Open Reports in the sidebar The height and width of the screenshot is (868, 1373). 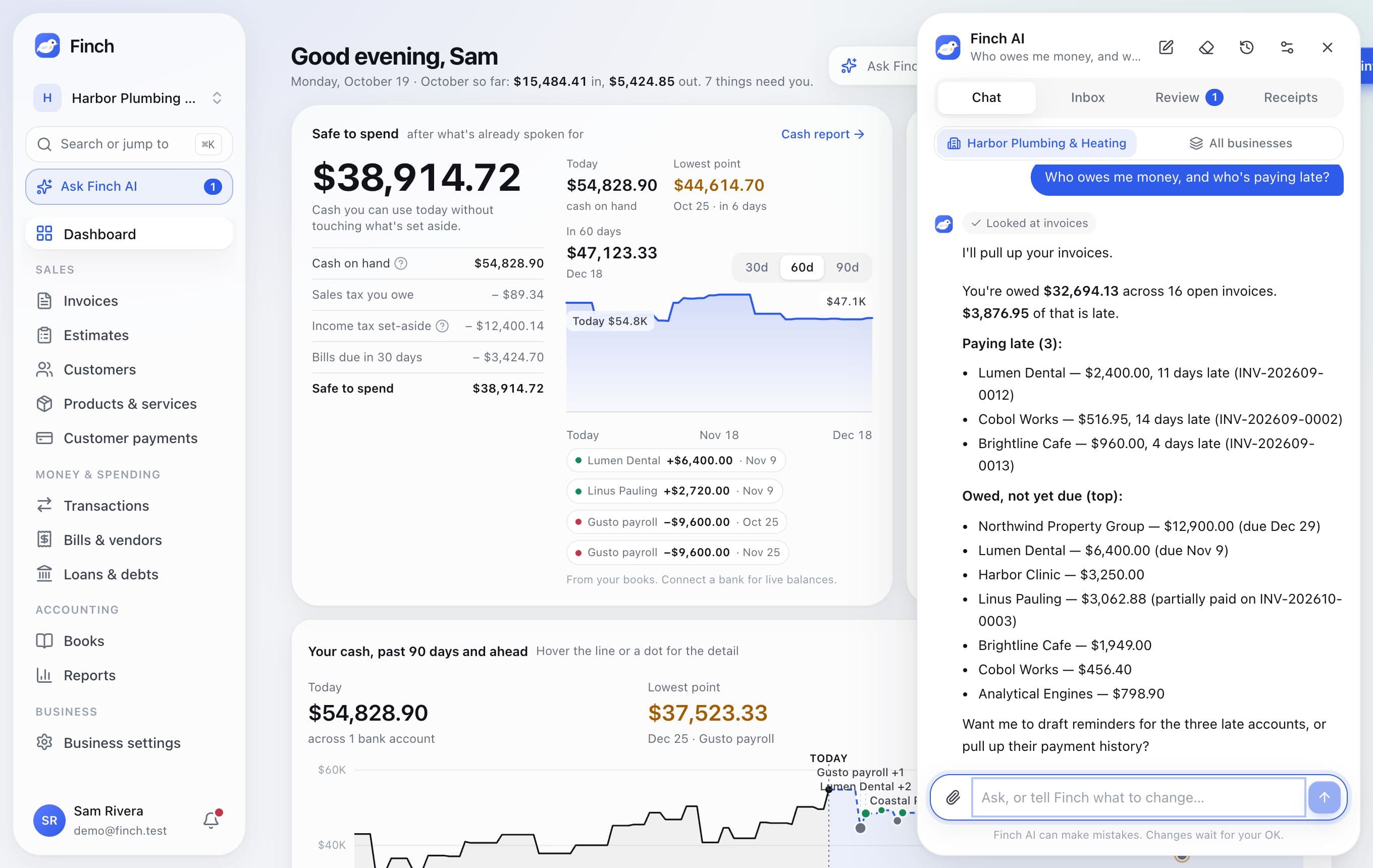click(x=129, y=675)
